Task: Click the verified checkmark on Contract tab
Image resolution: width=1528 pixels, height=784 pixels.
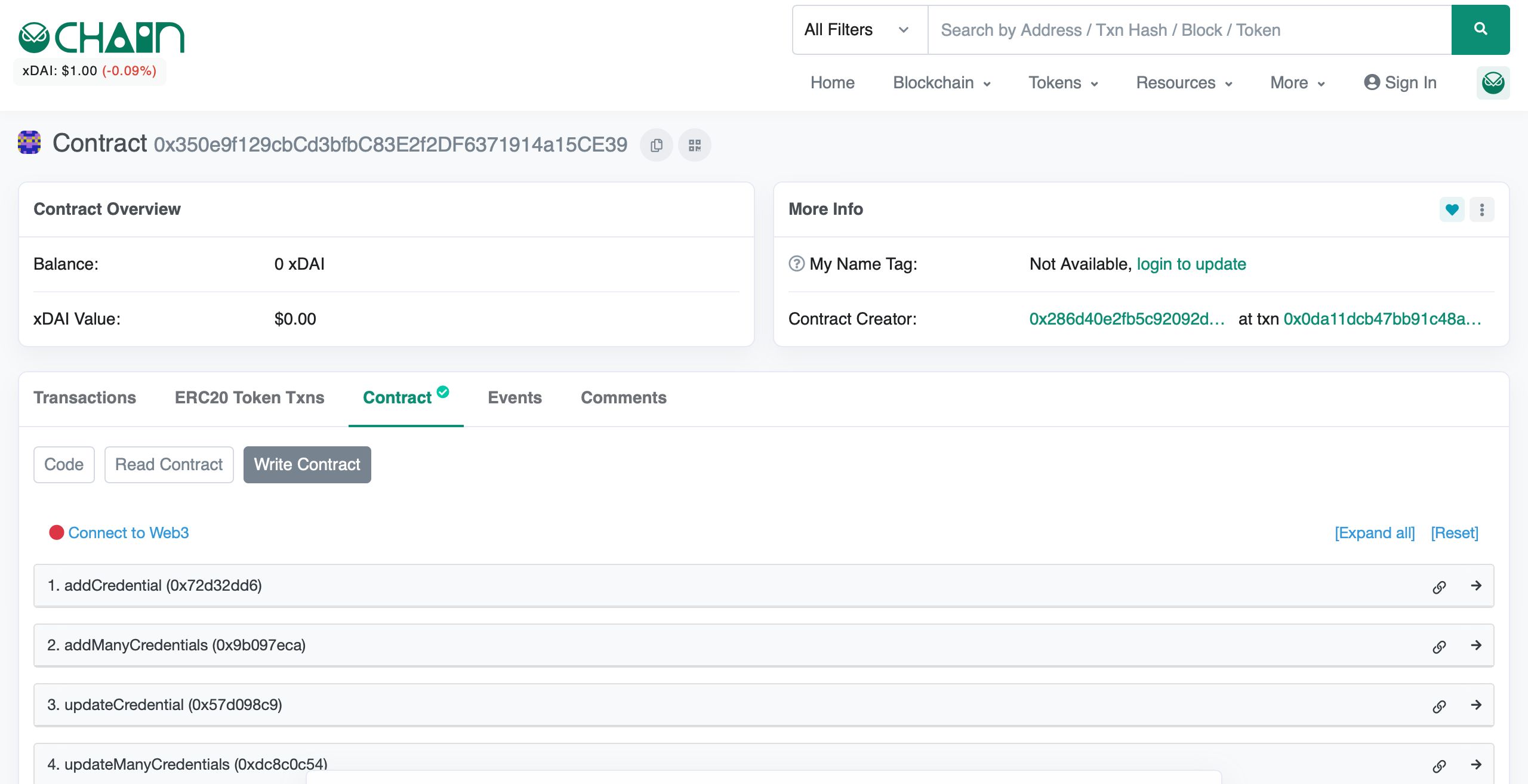Action: click(x=443, y=391)
